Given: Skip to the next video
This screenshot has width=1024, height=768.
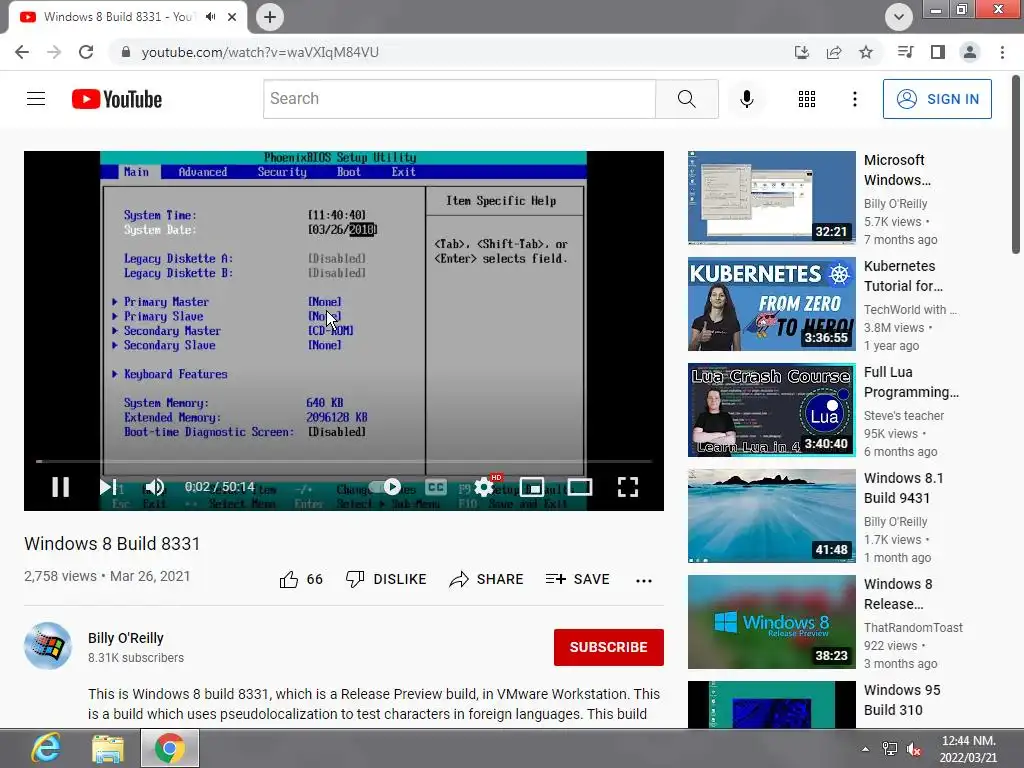Looking at the screenshot, I should 108,487.
